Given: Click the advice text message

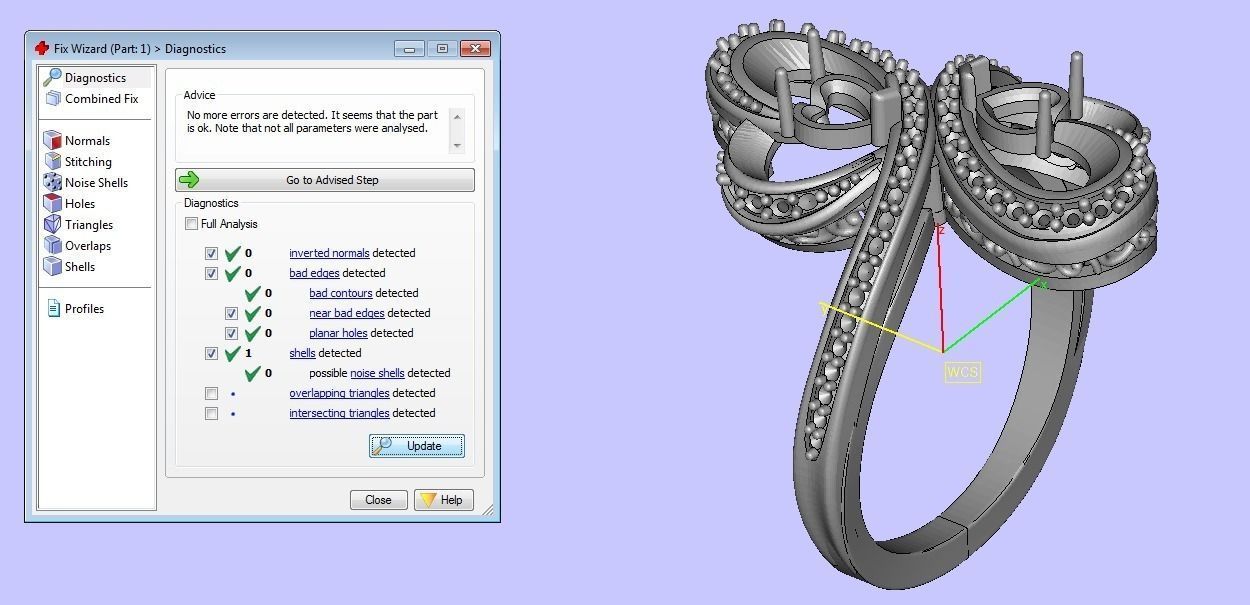Looking at the screenshot, I should click(x=313, y=122).
